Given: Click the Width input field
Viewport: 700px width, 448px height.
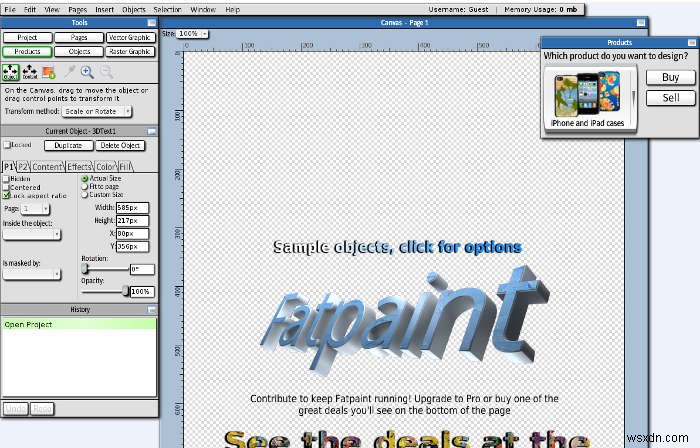Looking at the screenshot, I should (132, 207).
